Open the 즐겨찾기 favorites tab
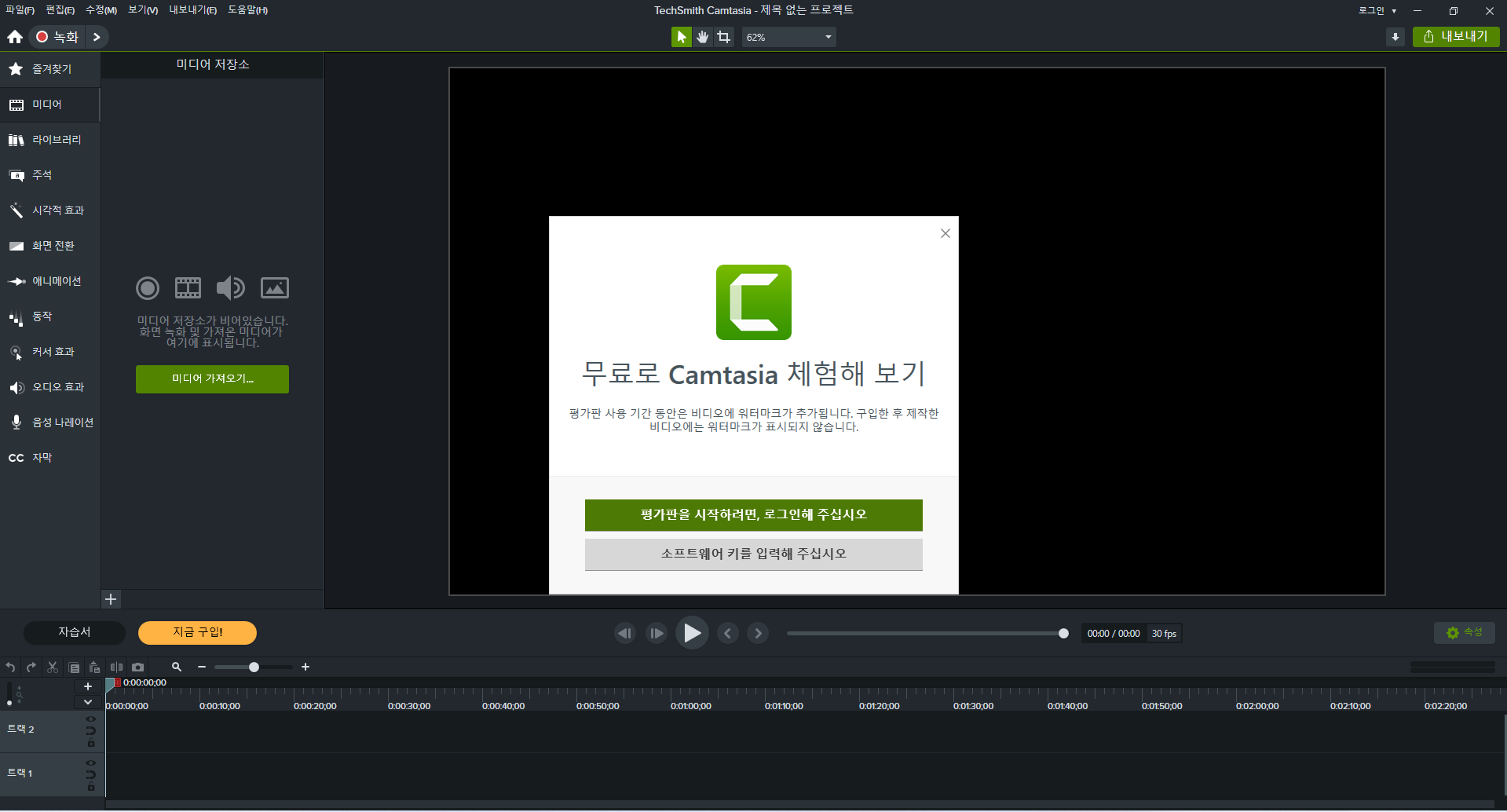This screenshot has height=812, width=1507. click(x=50, y=69)
